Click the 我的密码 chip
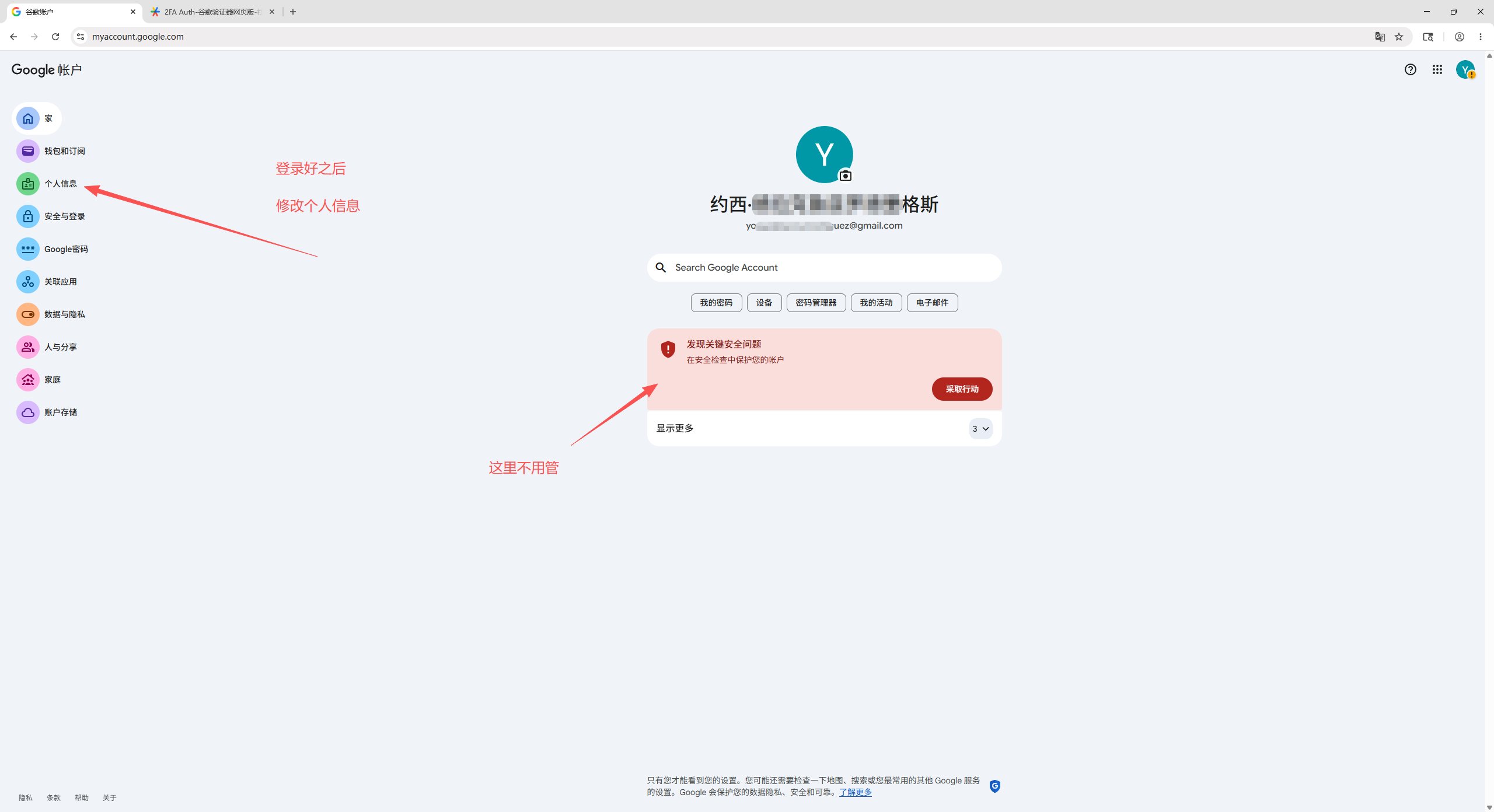 click(x=716, y=303)
